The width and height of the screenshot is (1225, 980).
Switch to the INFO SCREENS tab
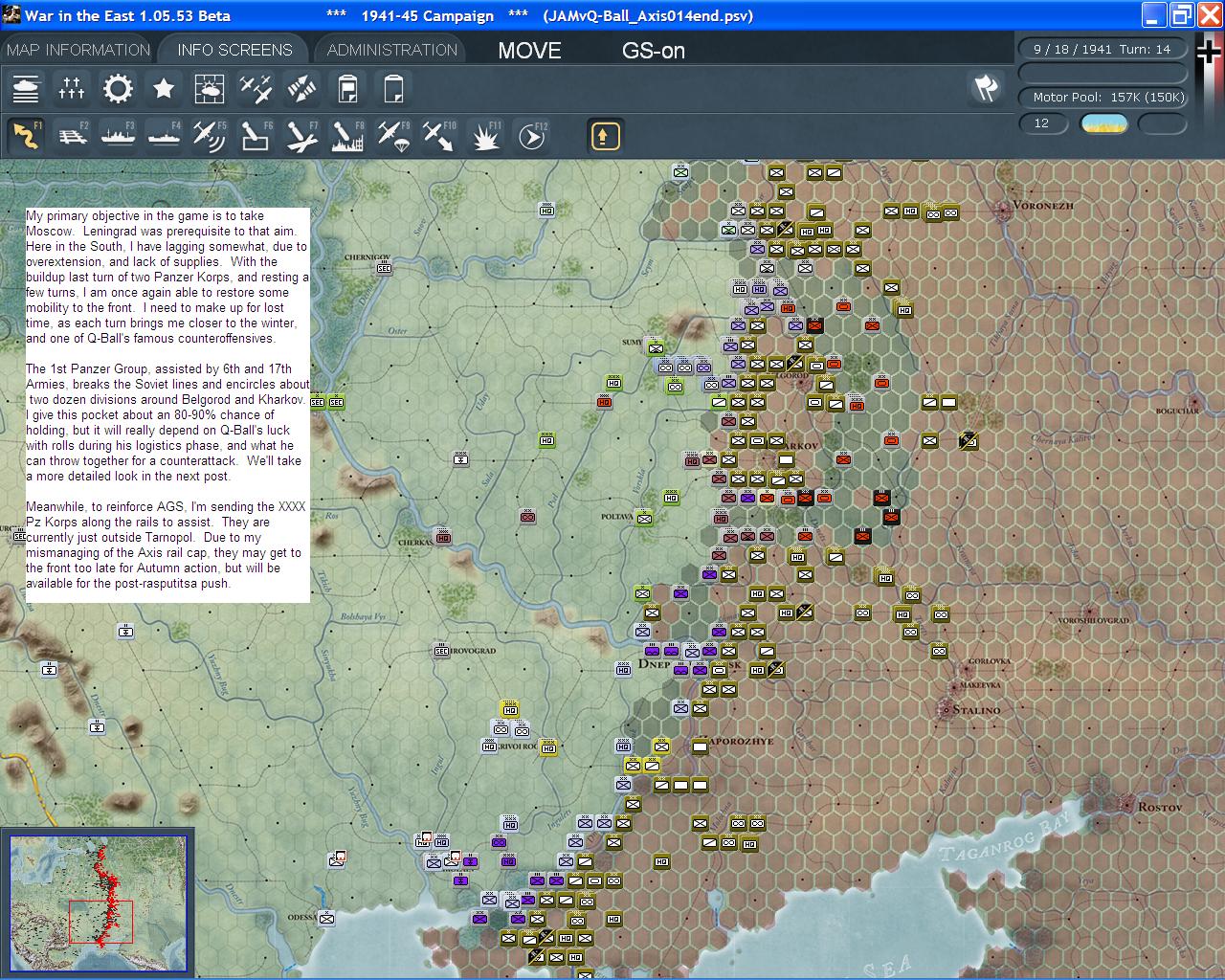click(x=234, y=50)
